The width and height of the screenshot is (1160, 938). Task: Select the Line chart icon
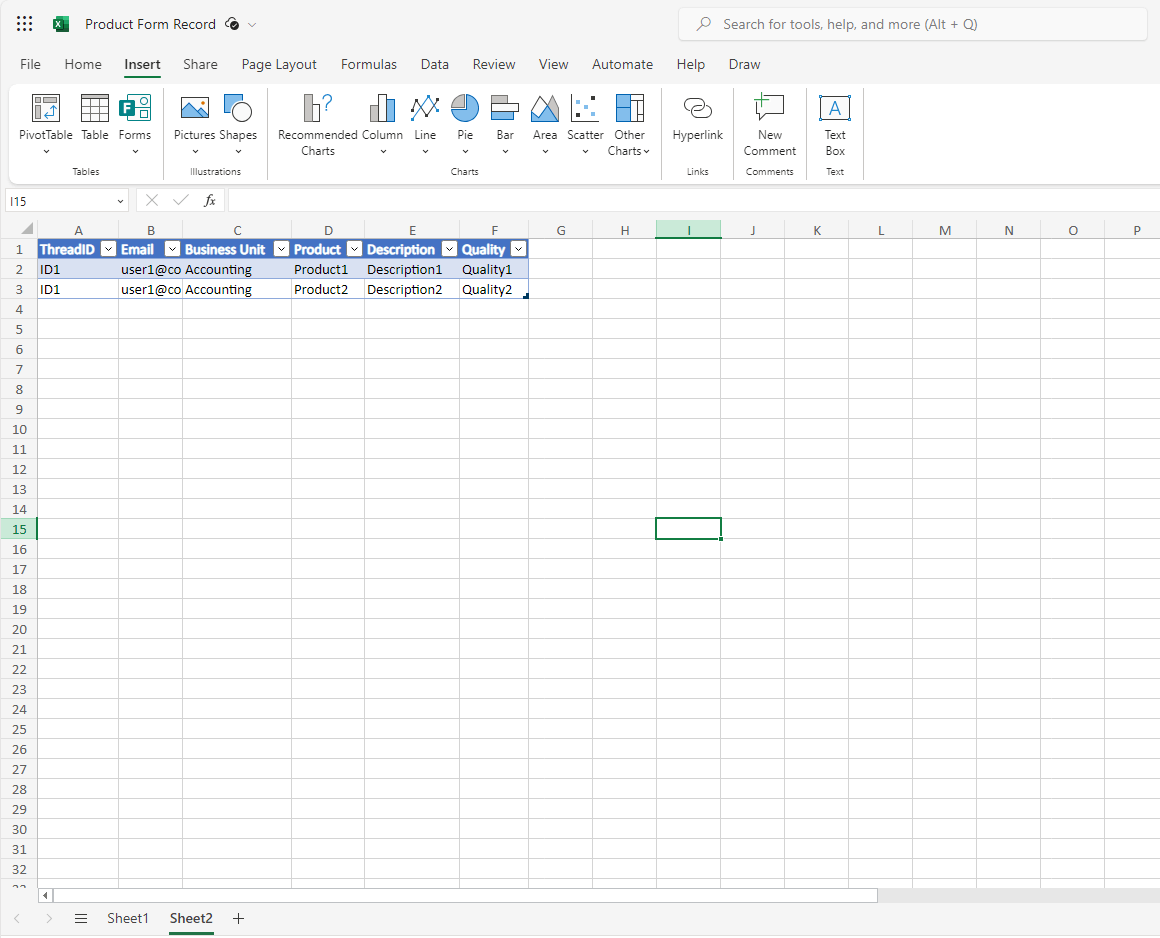pyautogui.click(x=425, y=110)
